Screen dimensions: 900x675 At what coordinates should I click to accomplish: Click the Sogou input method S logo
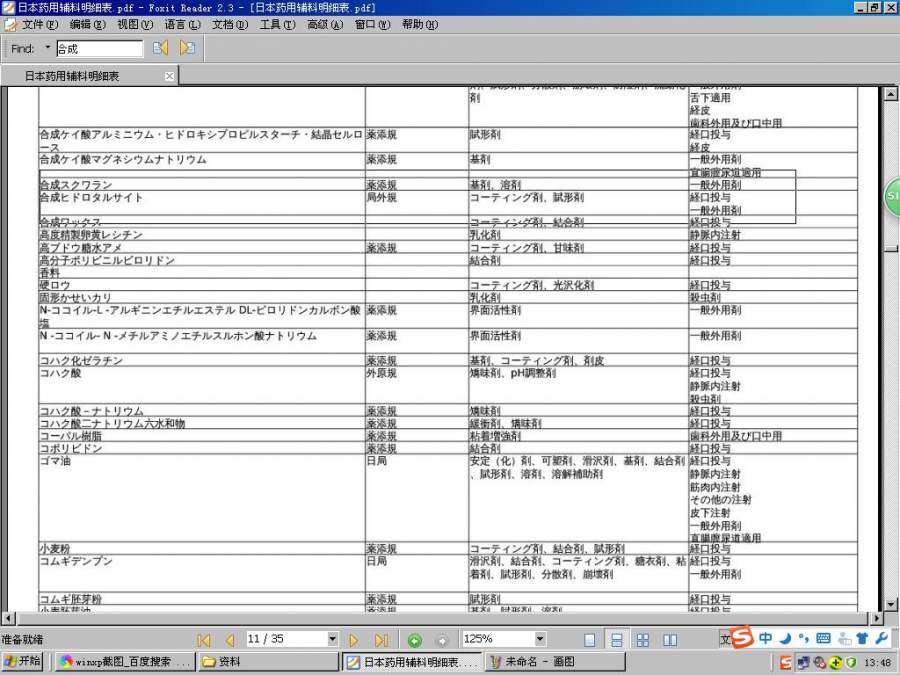pos(742,636)
